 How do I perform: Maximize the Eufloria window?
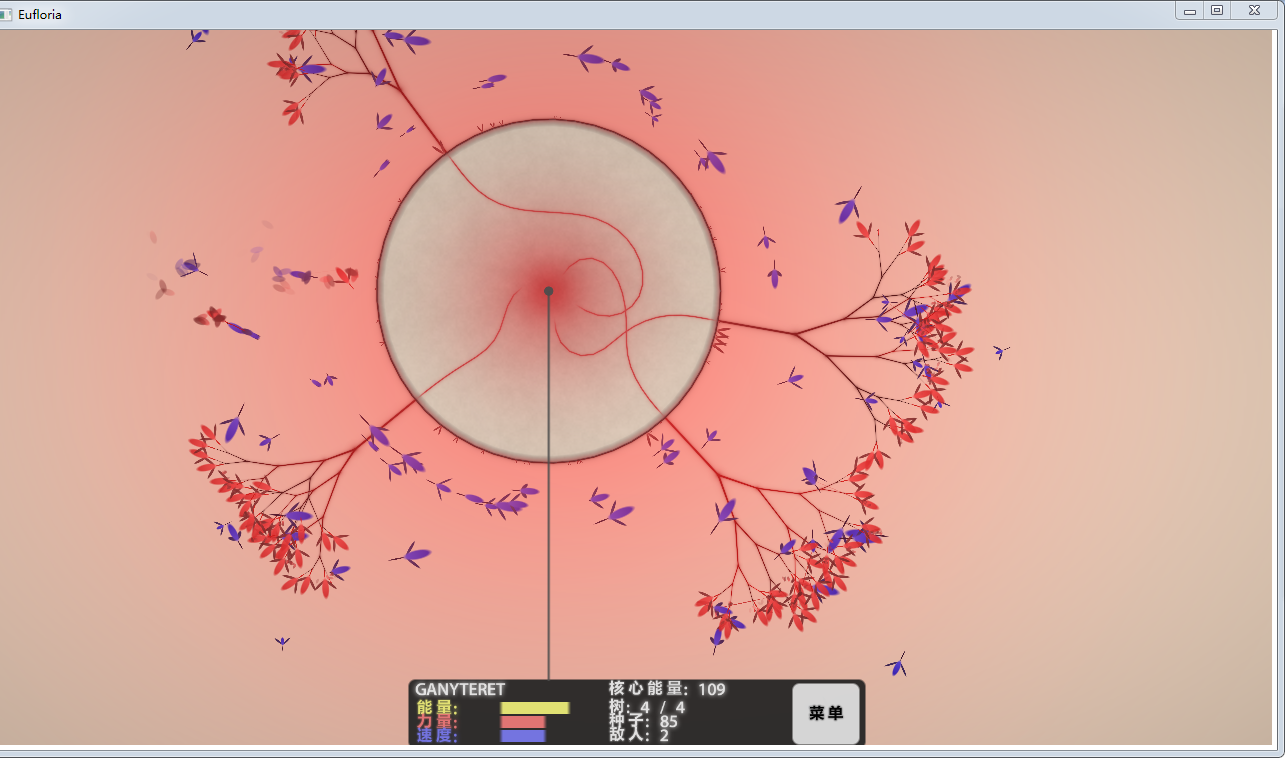pyautogui.click(x=1217, y=10)
